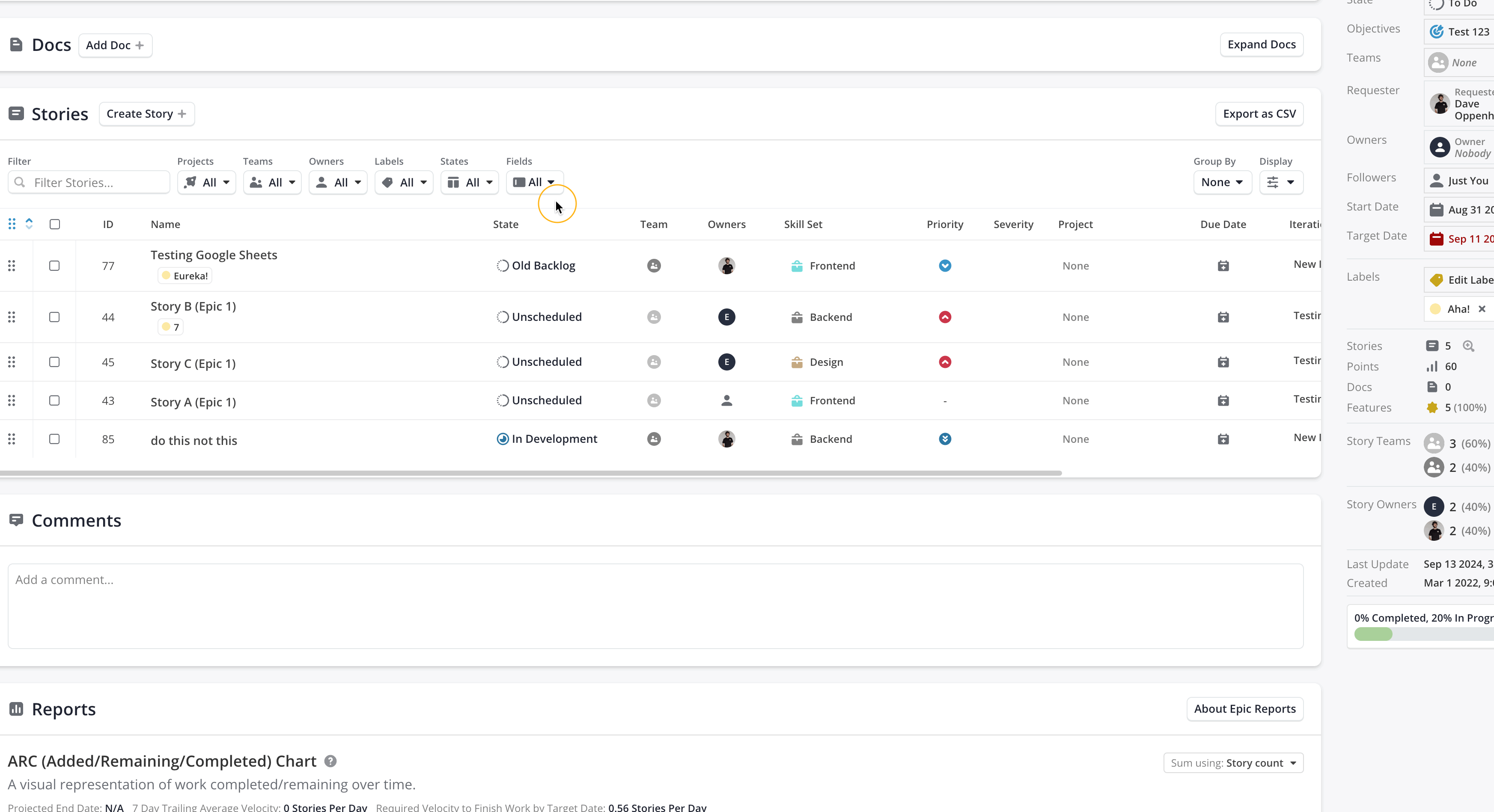Viewport: 1494px width, 812px height.
Task: Open the Fields filter dropdown
Action: point(534,183)
